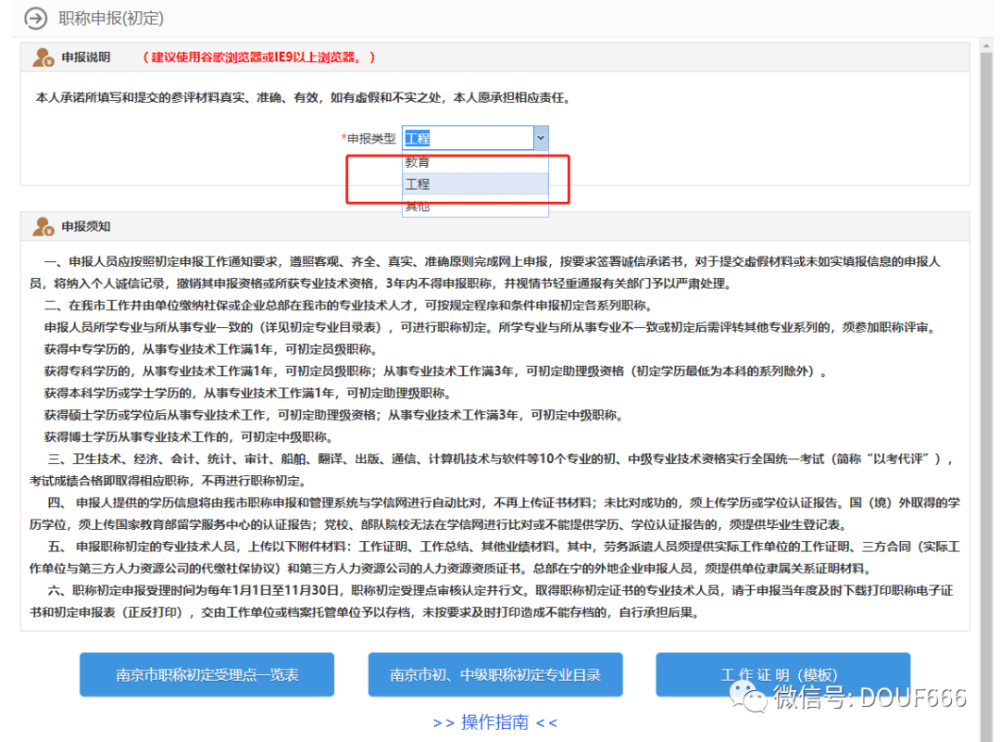Select the highlighted 工程 option in the list

(x=475, y=184)
